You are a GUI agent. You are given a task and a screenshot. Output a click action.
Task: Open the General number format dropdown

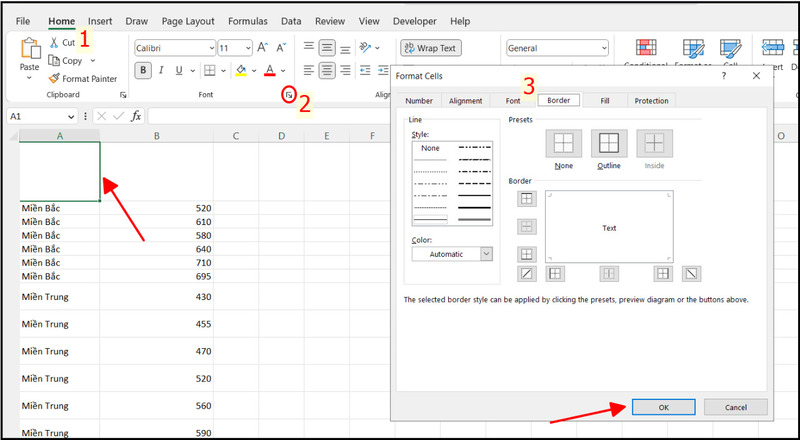(x=603, y=48)
